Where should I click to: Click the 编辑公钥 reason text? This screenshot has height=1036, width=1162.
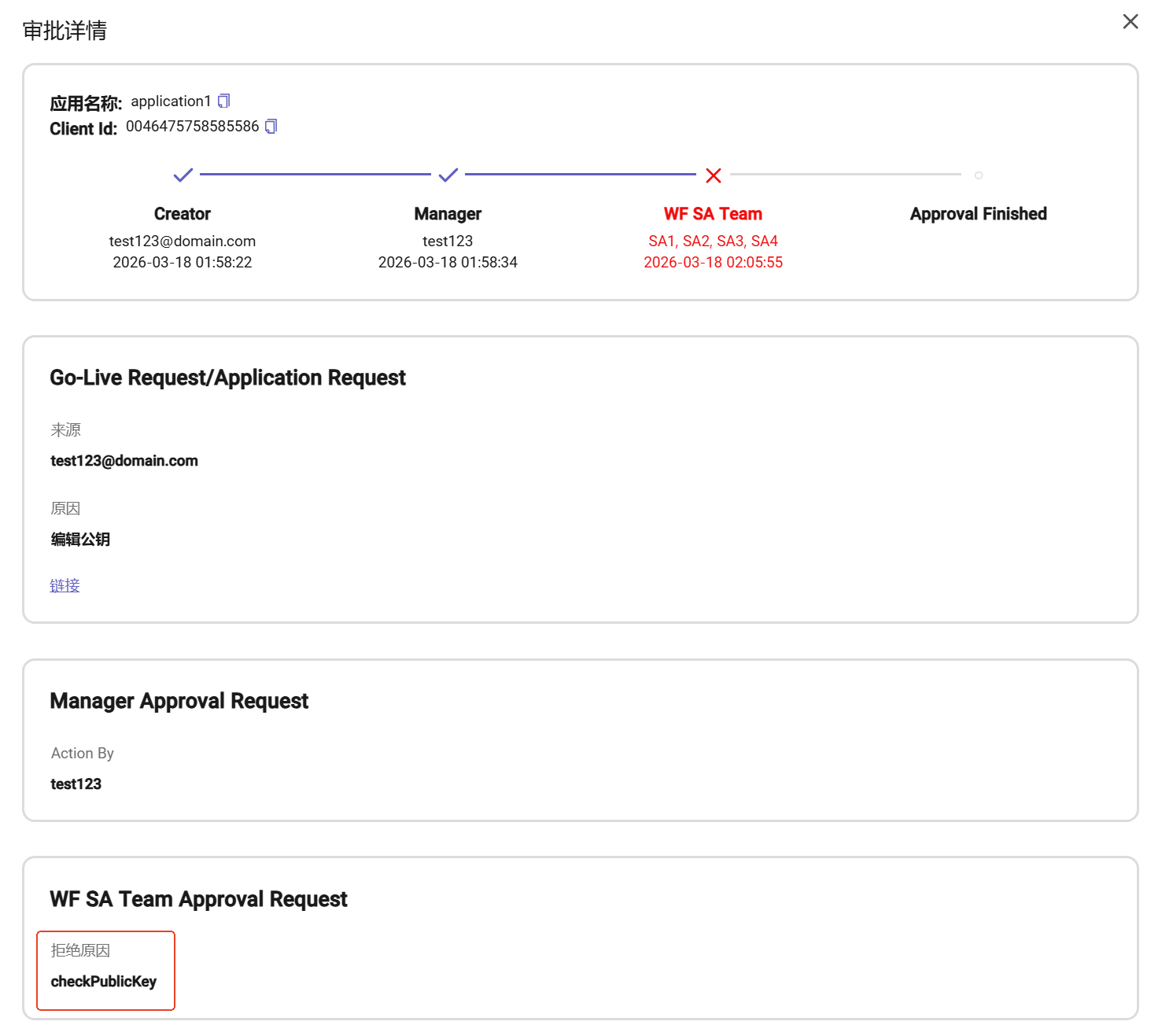tap(80, 540)
